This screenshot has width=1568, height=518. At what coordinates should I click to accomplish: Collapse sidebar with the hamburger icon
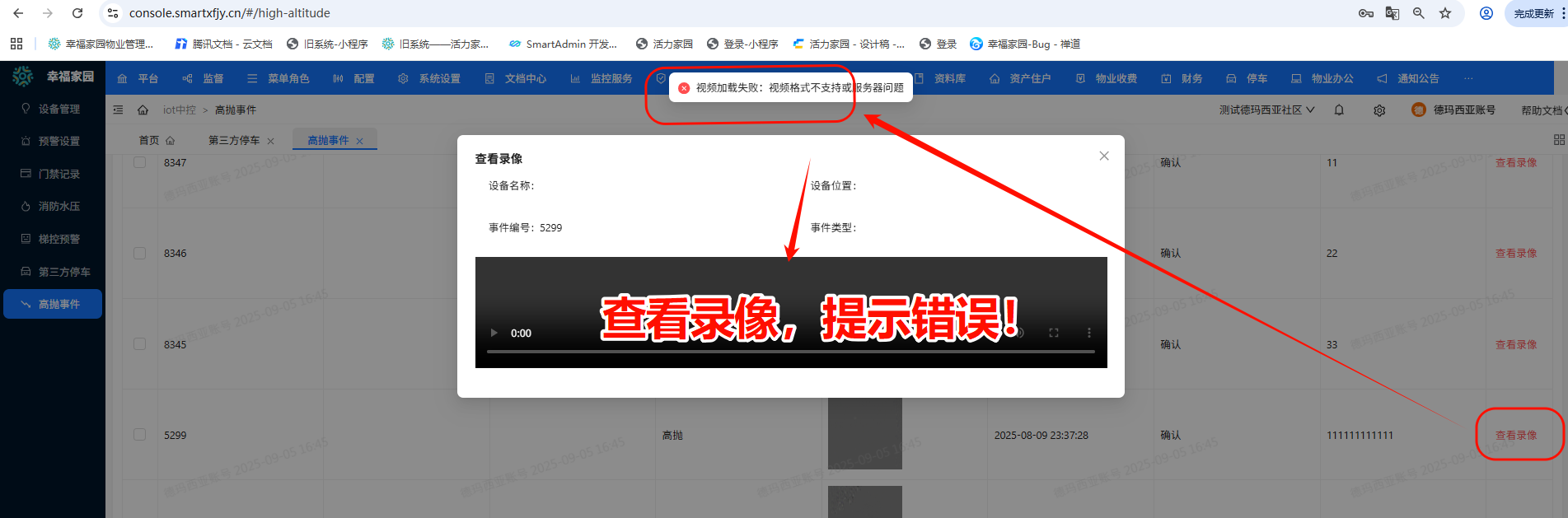pos(119,110)
